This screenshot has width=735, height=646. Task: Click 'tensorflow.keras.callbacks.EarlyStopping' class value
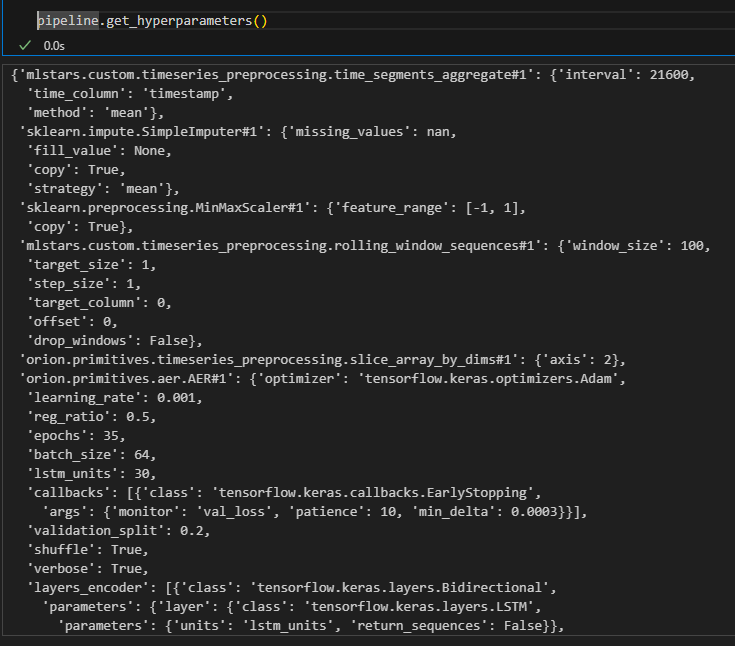tap(373, 493)
